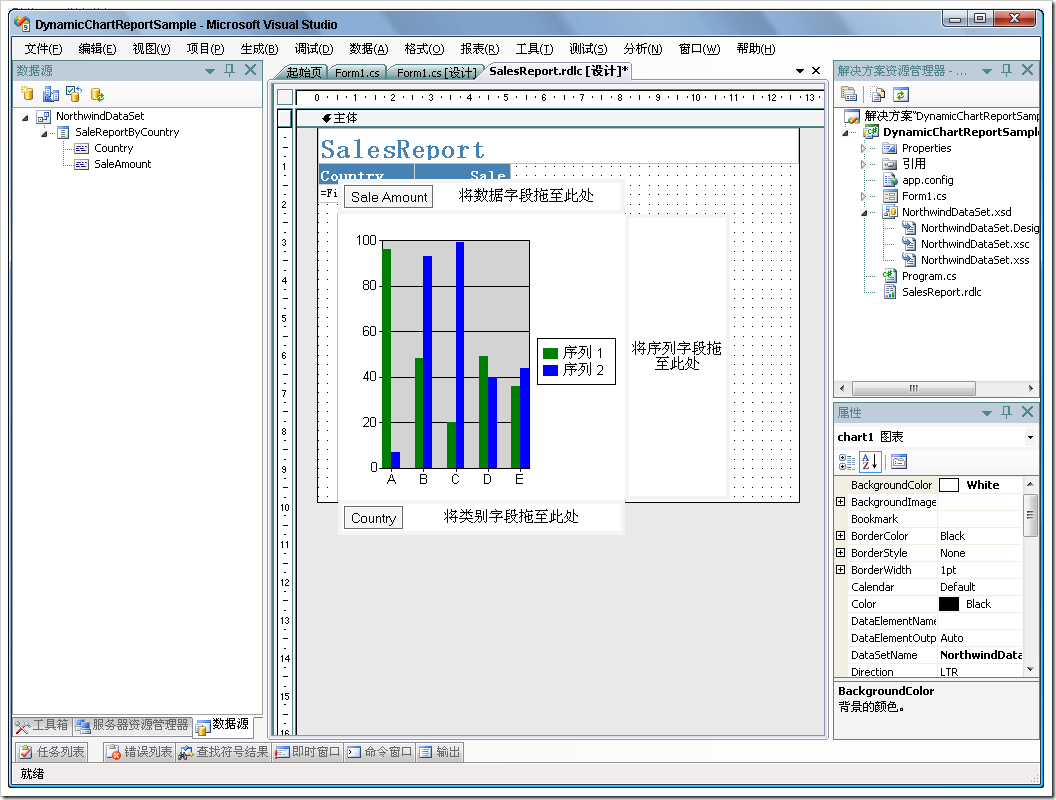Open the 报表(R) menu

480,48
